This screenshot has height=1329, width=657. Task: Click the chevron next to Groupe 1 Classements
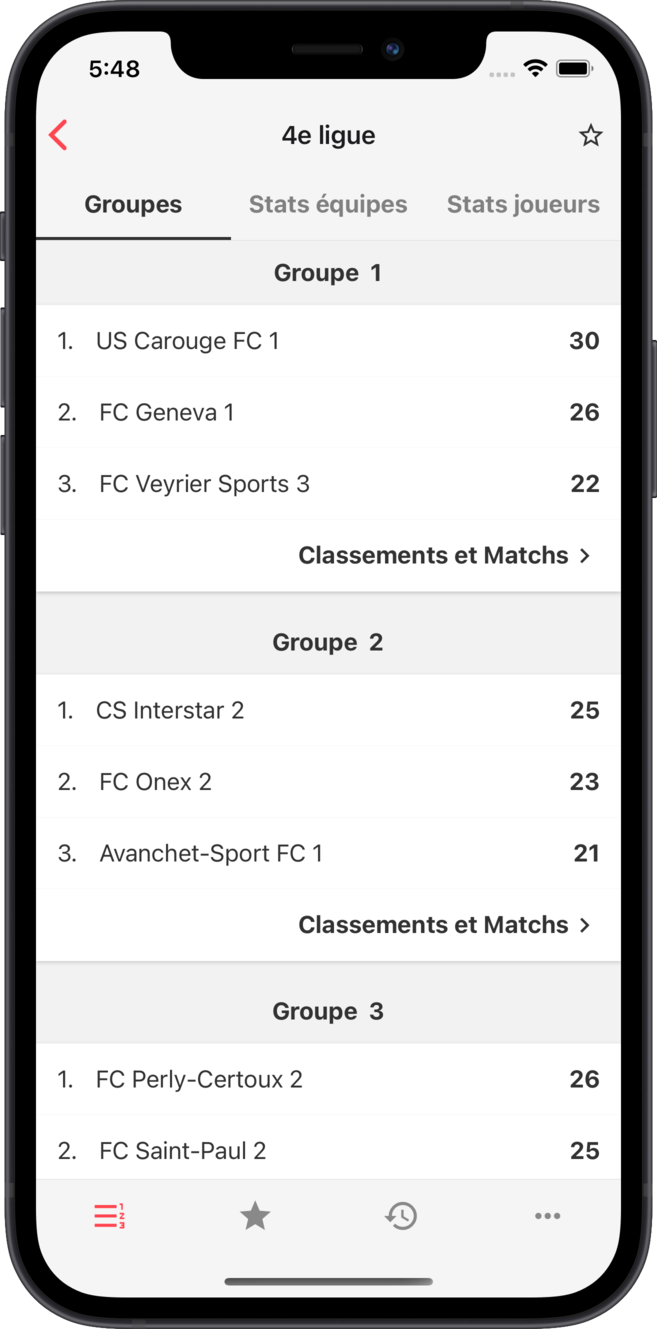(x=586, y=555)
